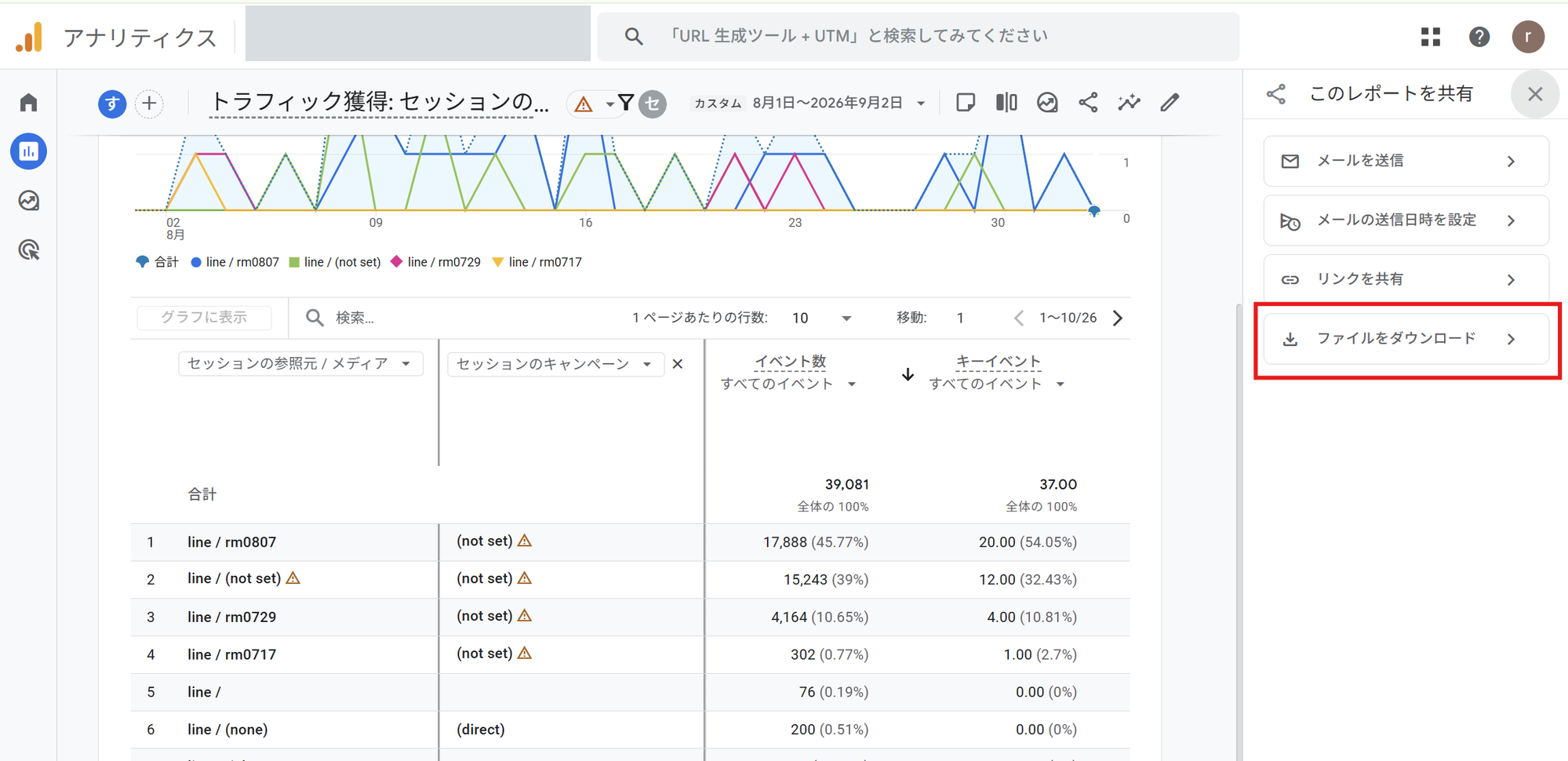Screen dimensions: 1568x761
Task: Open Reports icon in left sidebar
Action: click(x=29, y=151)
